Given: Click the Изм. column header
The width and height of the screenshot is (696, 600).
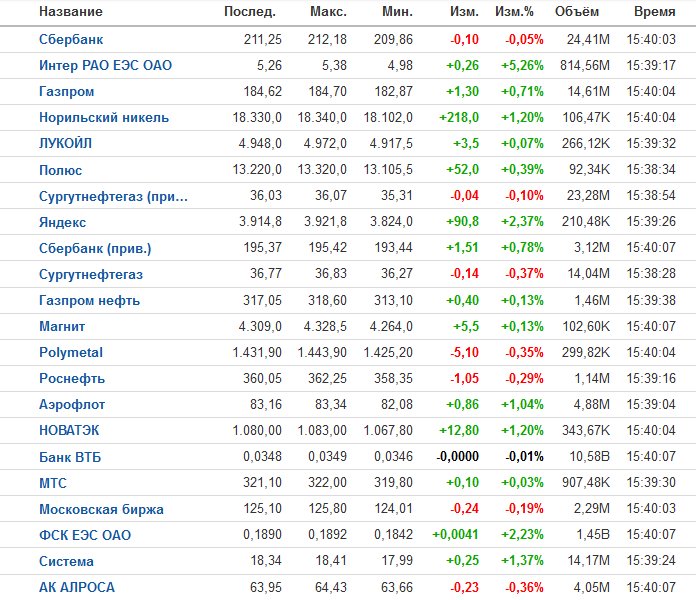Looking at the screenshot, I should [x=464, y=12].
